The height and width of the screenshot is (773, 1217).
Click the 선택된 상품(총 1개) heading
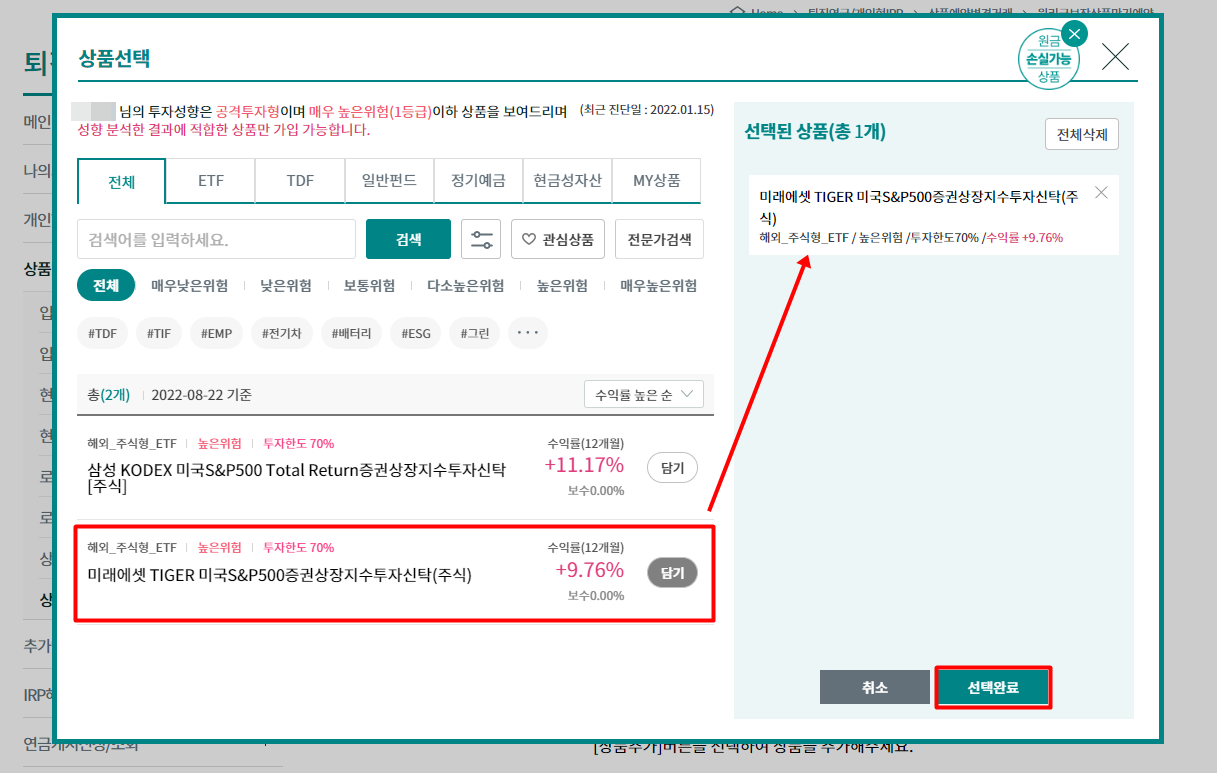click(x=815, y=132)
